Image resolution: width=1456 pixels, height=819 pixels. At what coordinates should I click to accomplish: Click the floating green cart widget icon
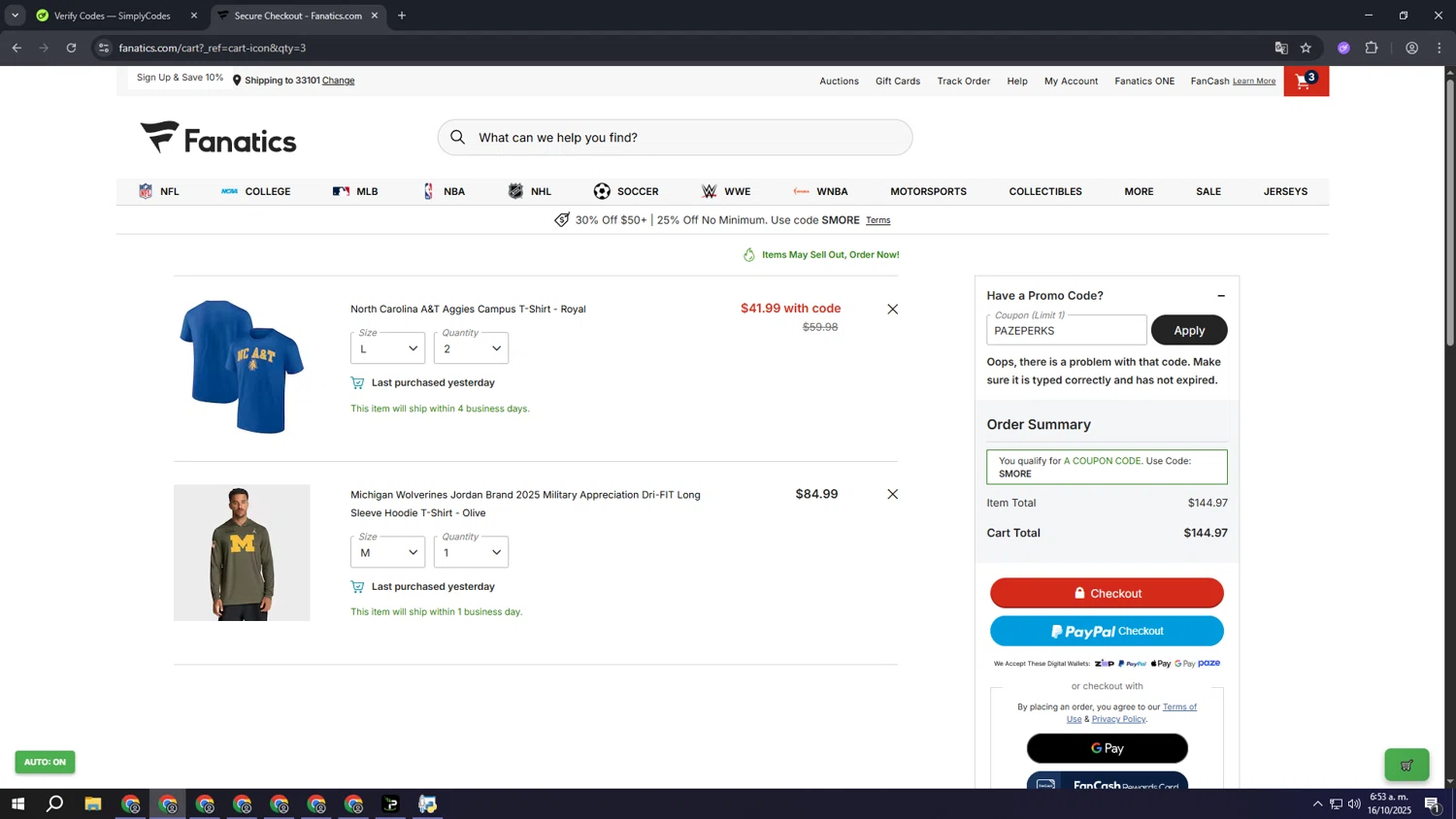pyautogui.click(x=1406, y=766)
